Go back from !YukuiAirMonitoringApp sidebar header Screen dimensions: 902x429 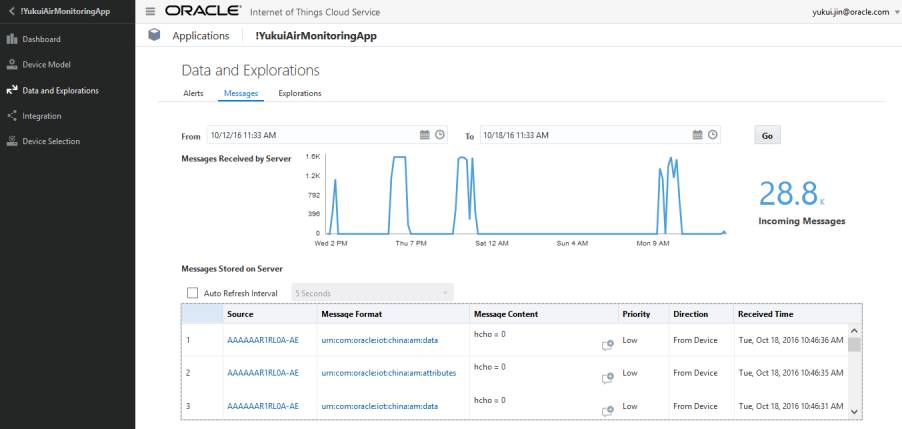click(x=11, y=11)
